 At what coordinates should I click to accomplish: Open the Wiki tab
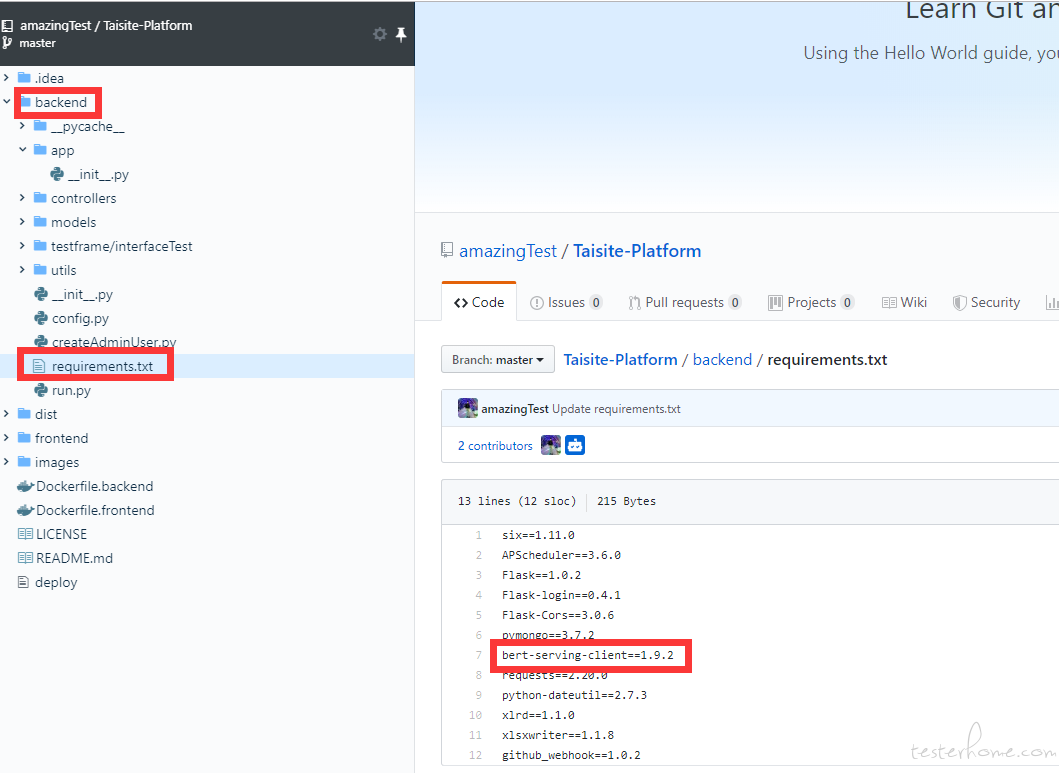(x=904, y=302)
